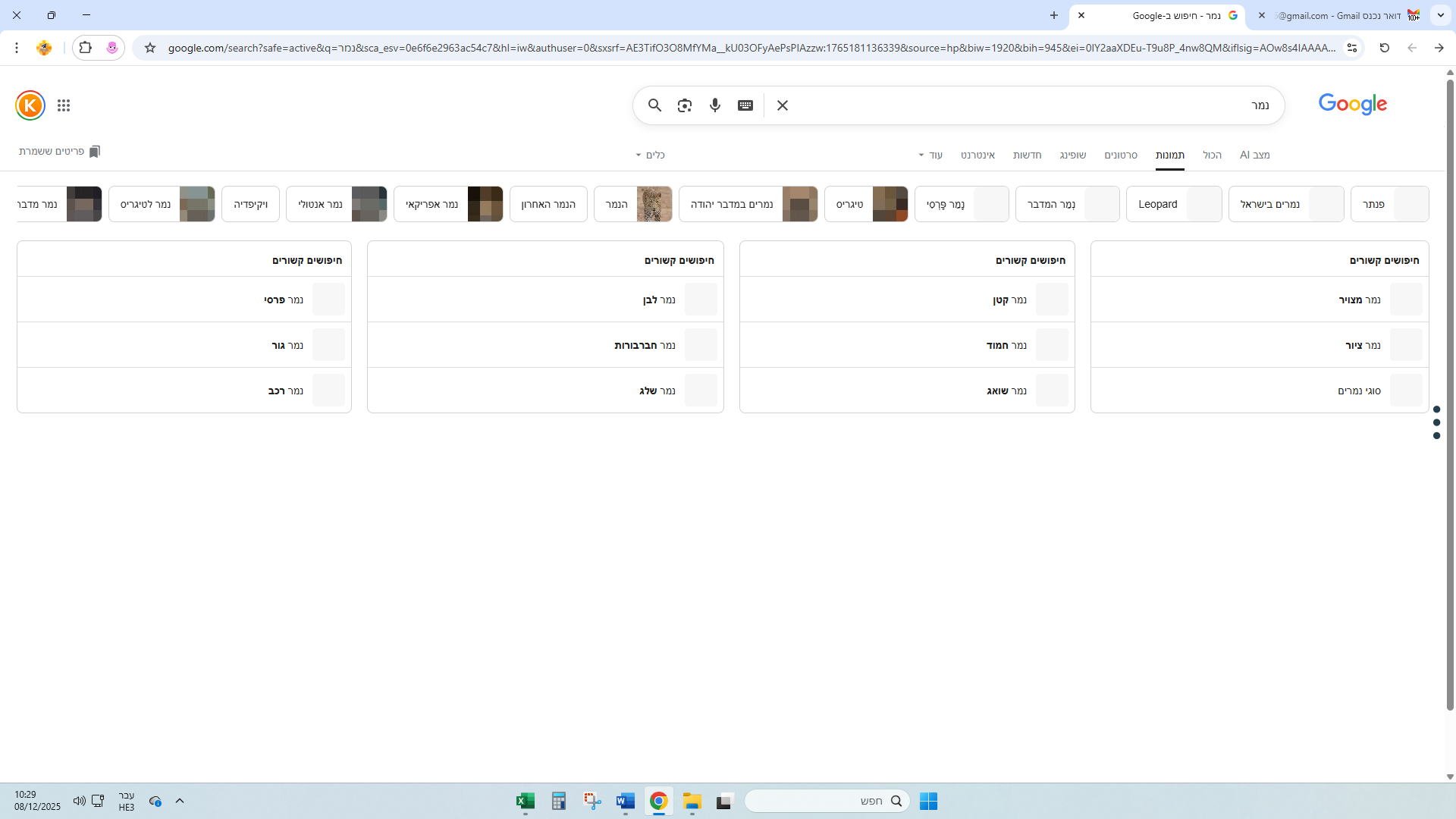Reload the page with refresh icon
This screenshot has width=1456, height=819.
coord(1384,48)
